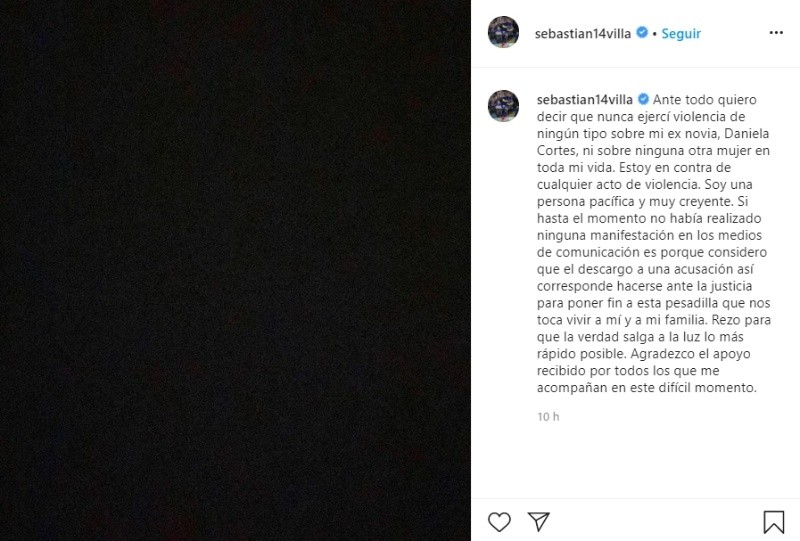The height and width of the screenshot is (541, 800).
Task: Click the caption line starting para poner fin
Action: click(x=654, y=303)
